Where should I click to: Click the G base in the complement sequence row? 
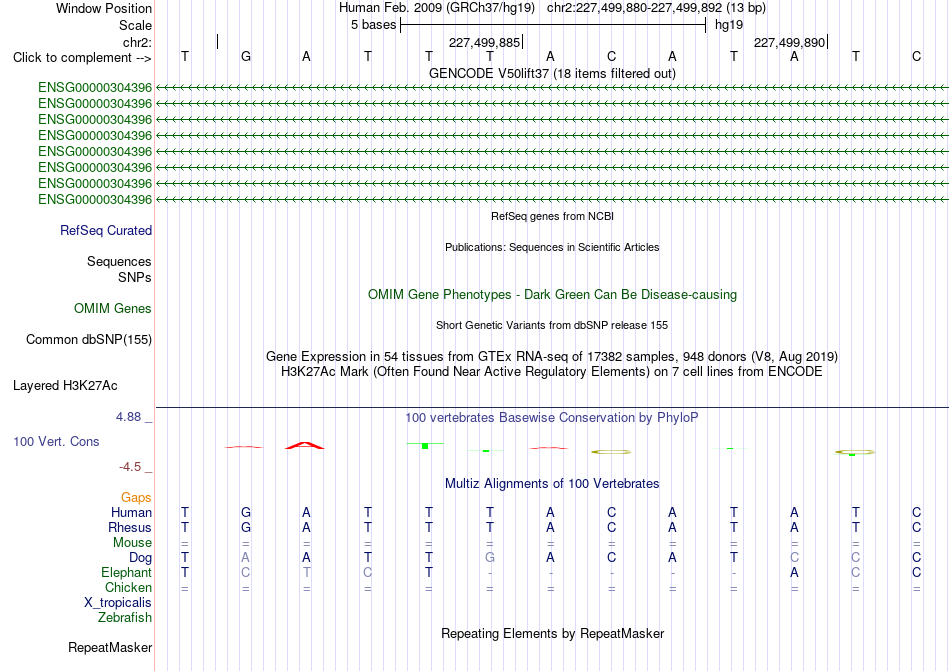pos(245,56)
